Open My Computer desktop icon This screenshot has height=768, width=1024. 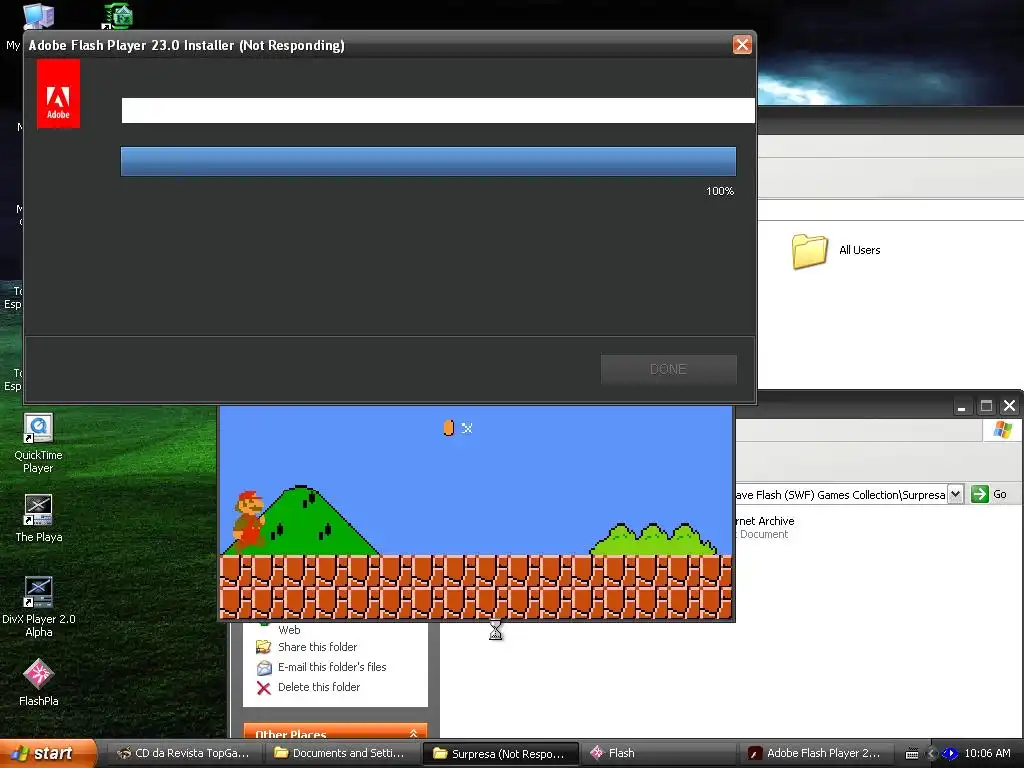click(38, 16)
